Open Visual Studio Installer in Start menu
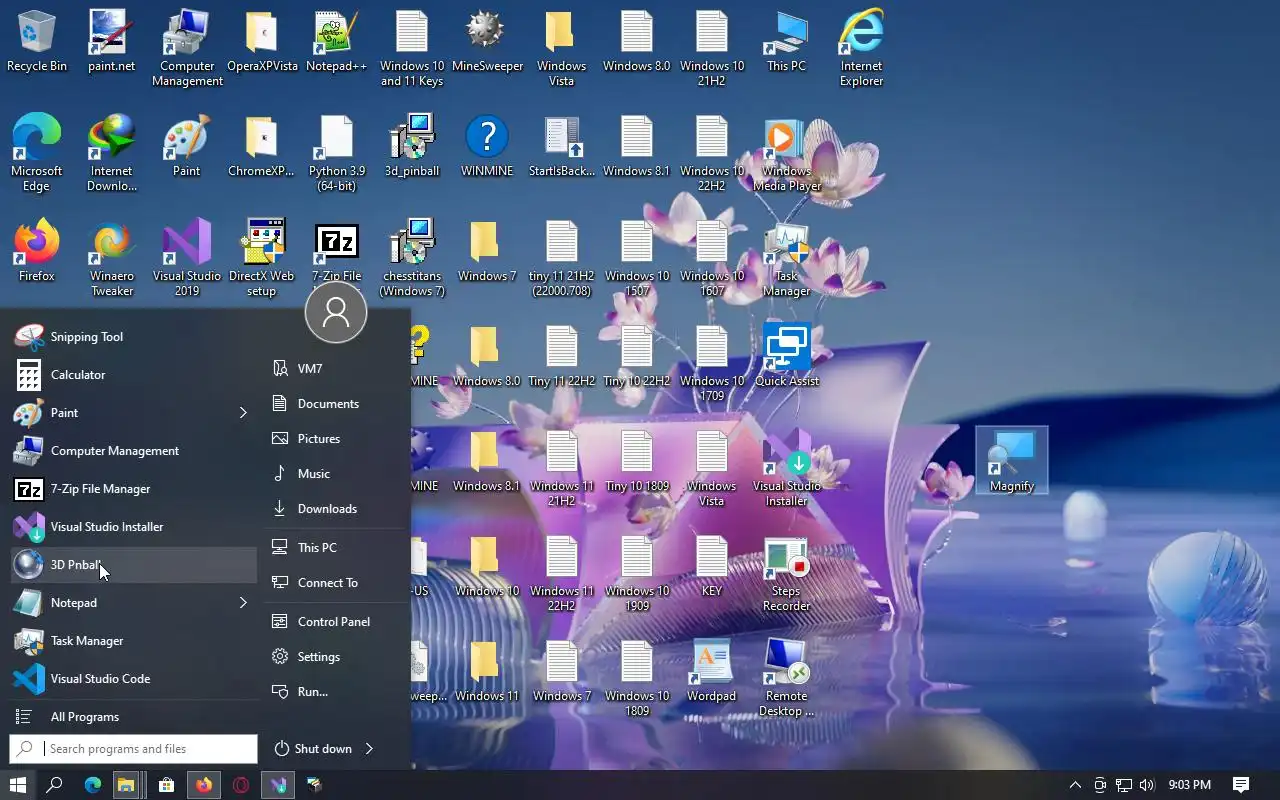 pyautogui.click(x=132, y=527)
